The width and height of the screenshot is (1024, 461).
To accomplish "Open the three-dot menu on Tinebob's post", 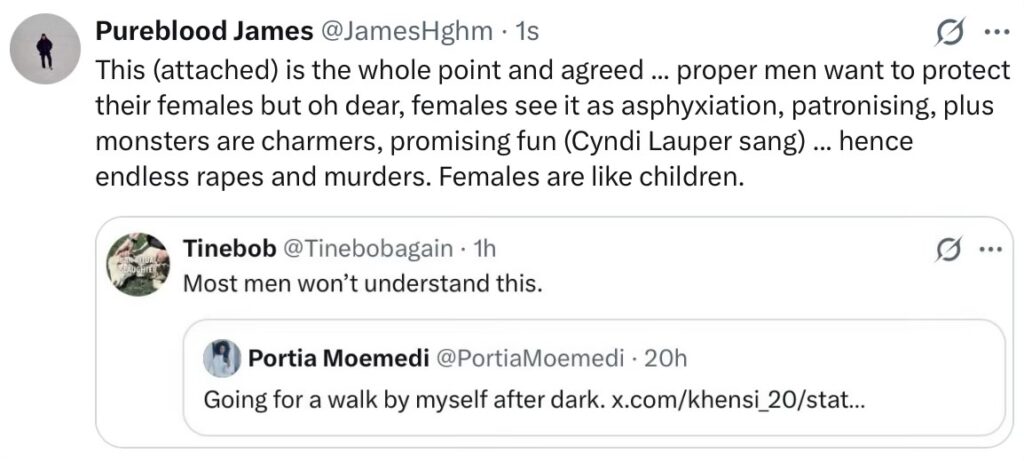I will [989, 248].
